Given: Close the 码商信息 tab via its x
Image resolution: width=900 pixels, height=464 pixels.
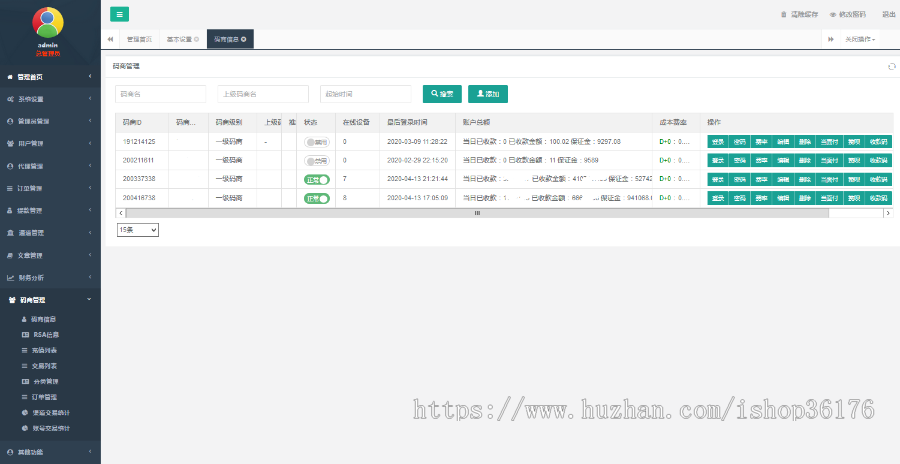Looking at the screenshot, I should 243,40.
